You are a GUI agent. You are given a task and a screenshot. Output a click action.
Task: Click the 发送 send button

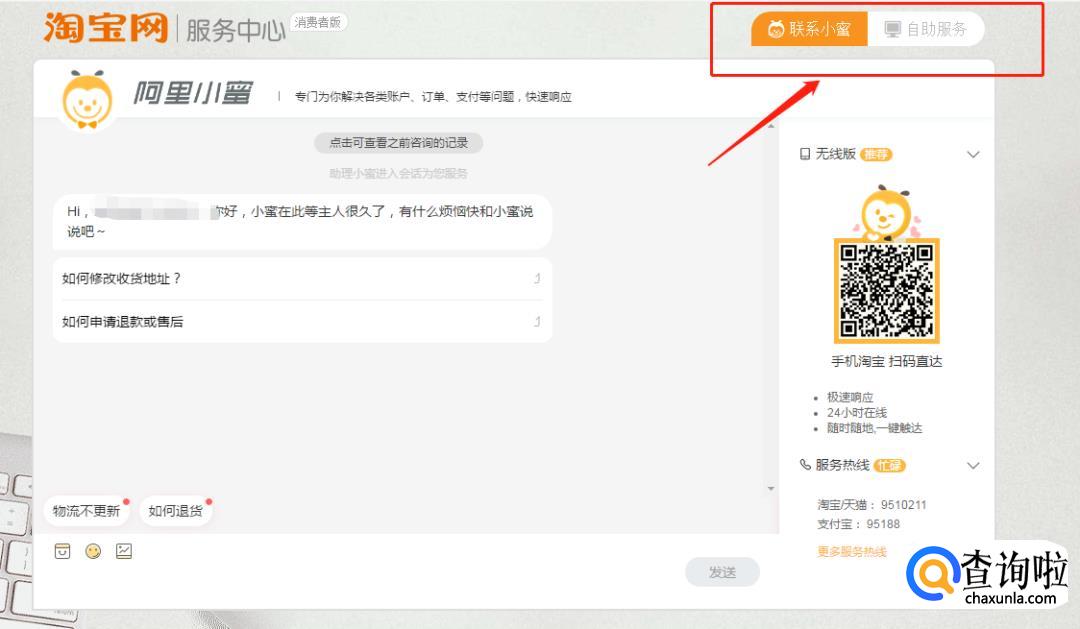pyautogui.click(x=723, y=572)
